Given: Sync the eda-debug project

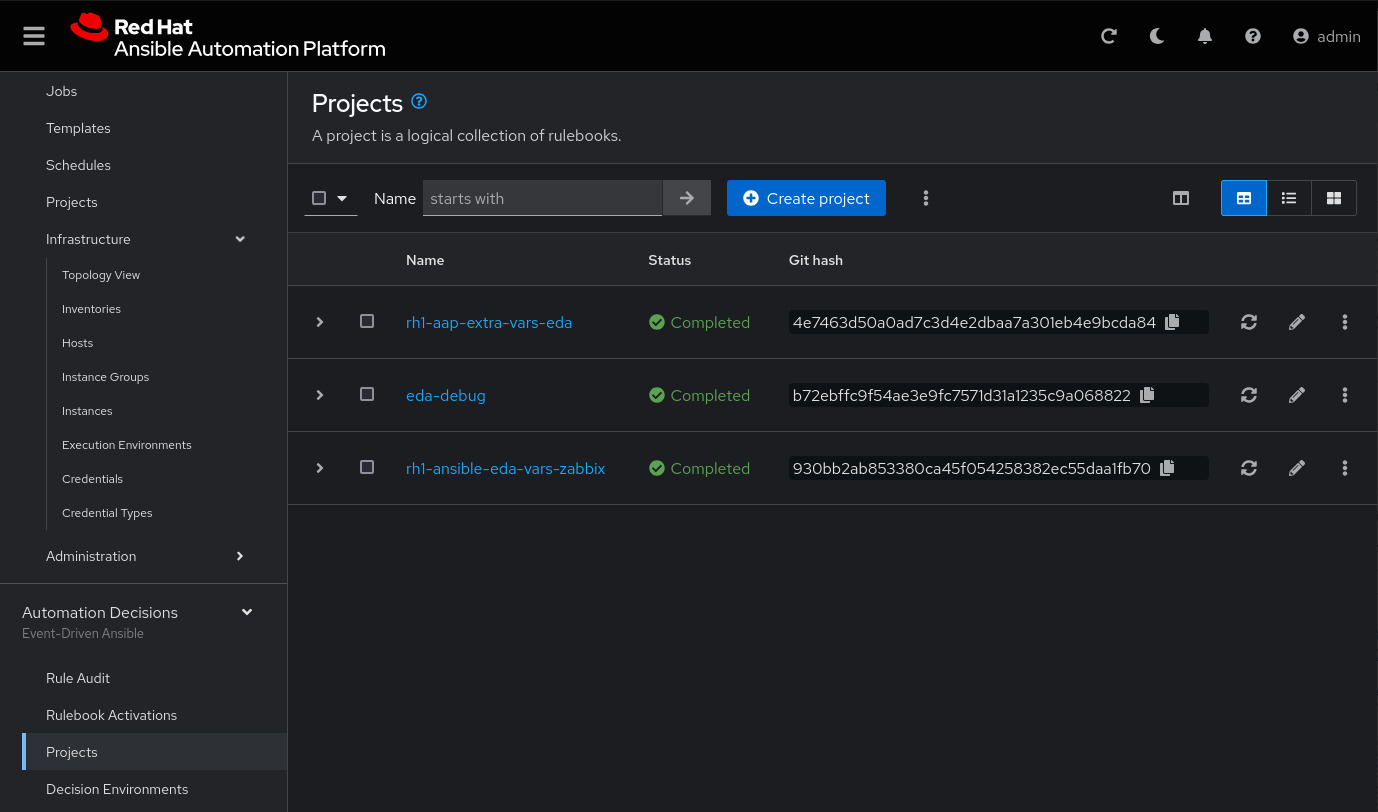Looking at the screenshot, I should pos(1249,395).
